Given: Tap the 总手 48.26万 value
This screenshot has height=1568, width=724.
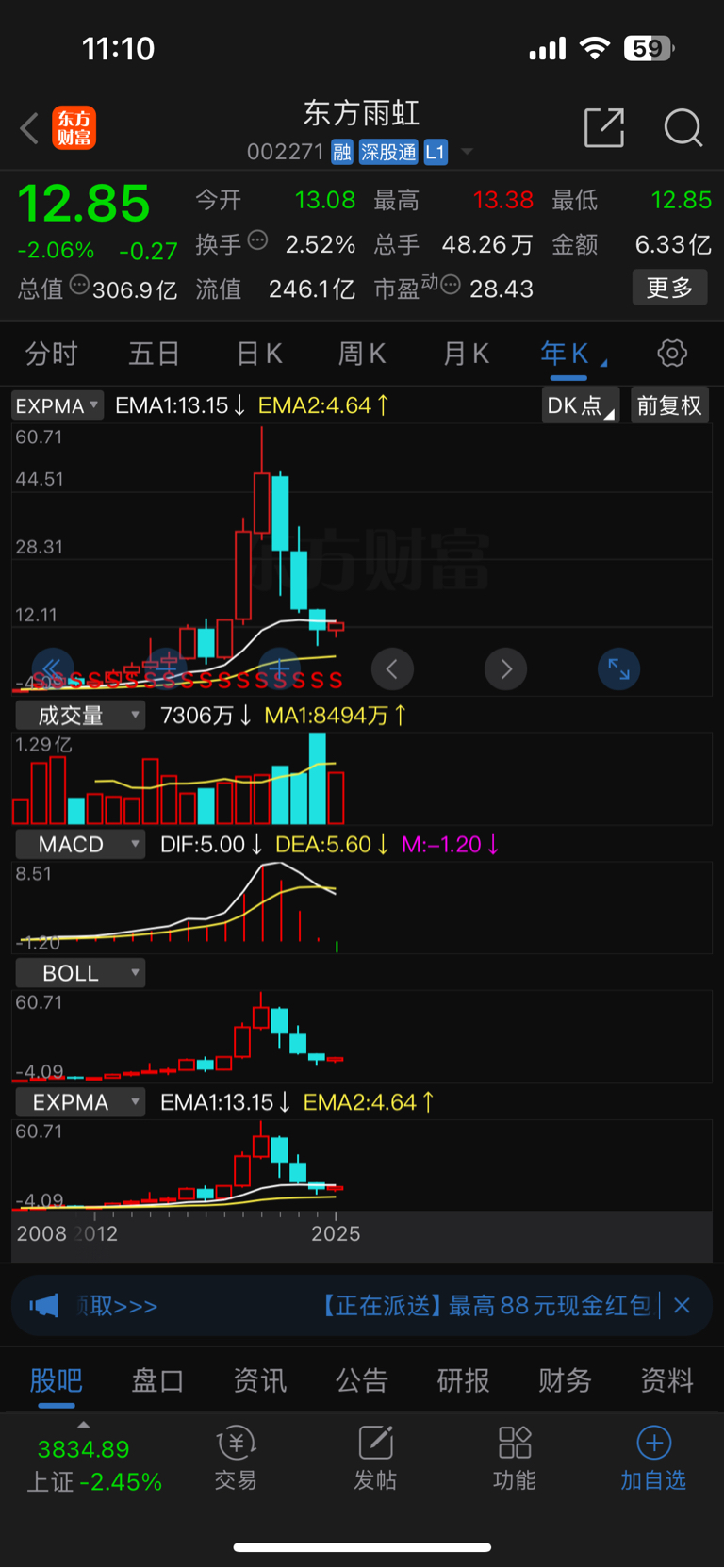Looking at the screenshot, I should pos(487,245).
